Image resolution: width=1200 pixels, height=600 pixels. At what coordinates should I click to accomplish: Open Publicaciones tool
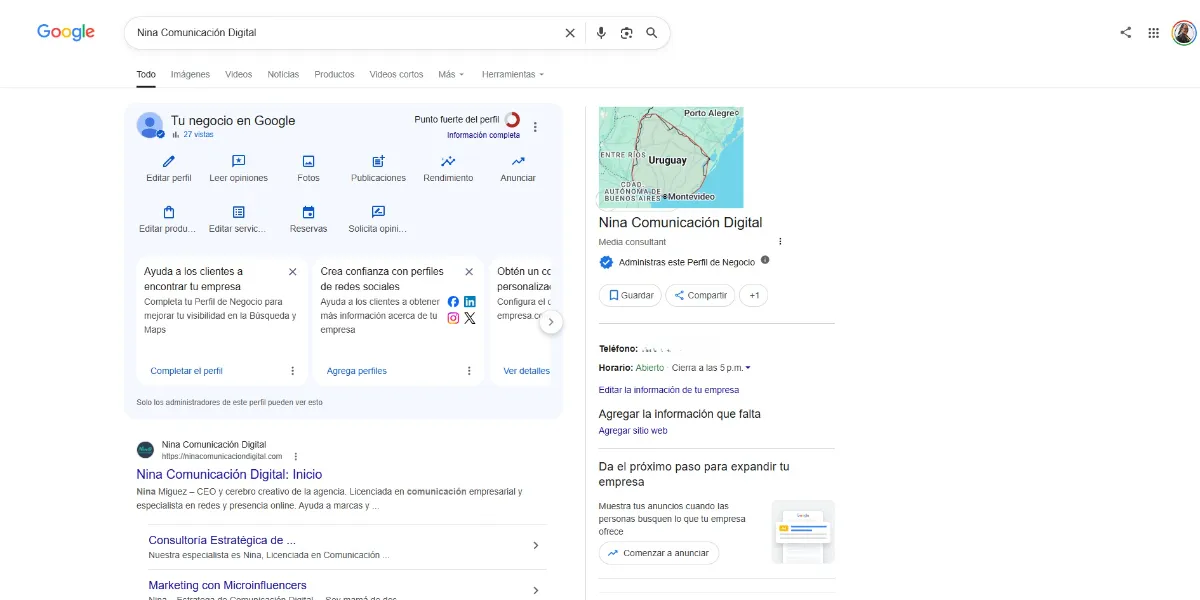point(378,167)
